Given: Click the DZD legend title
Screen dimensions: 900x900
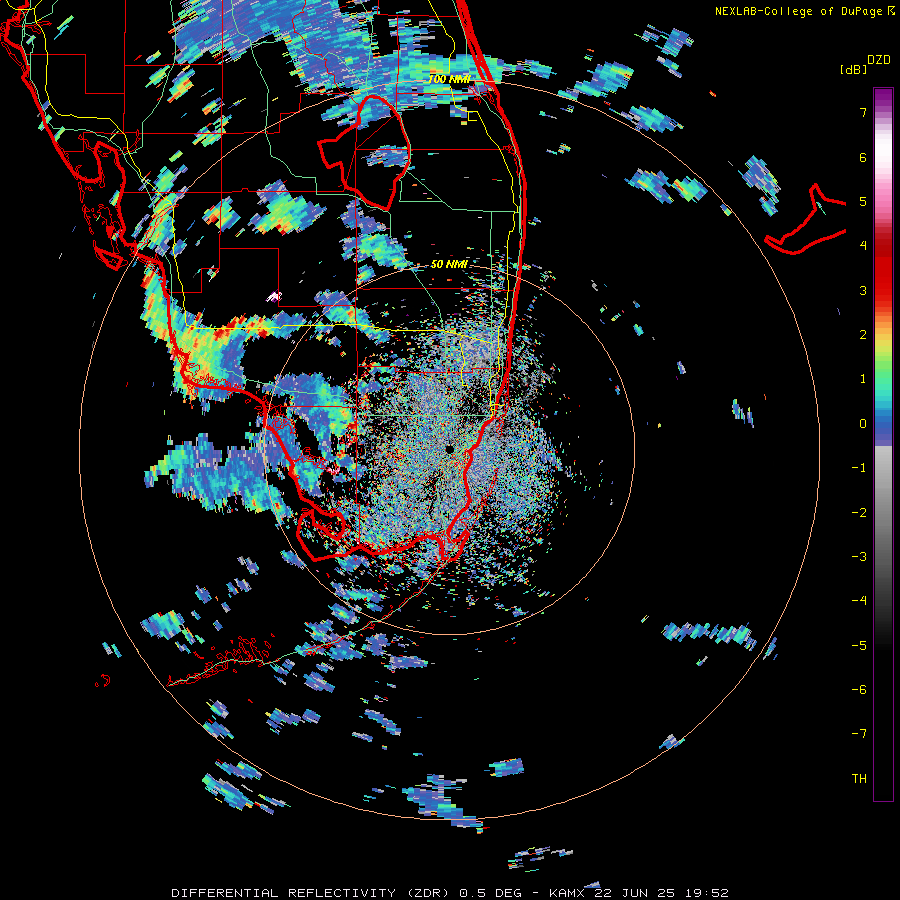Looking at the screenshot, I should point(879,60).
